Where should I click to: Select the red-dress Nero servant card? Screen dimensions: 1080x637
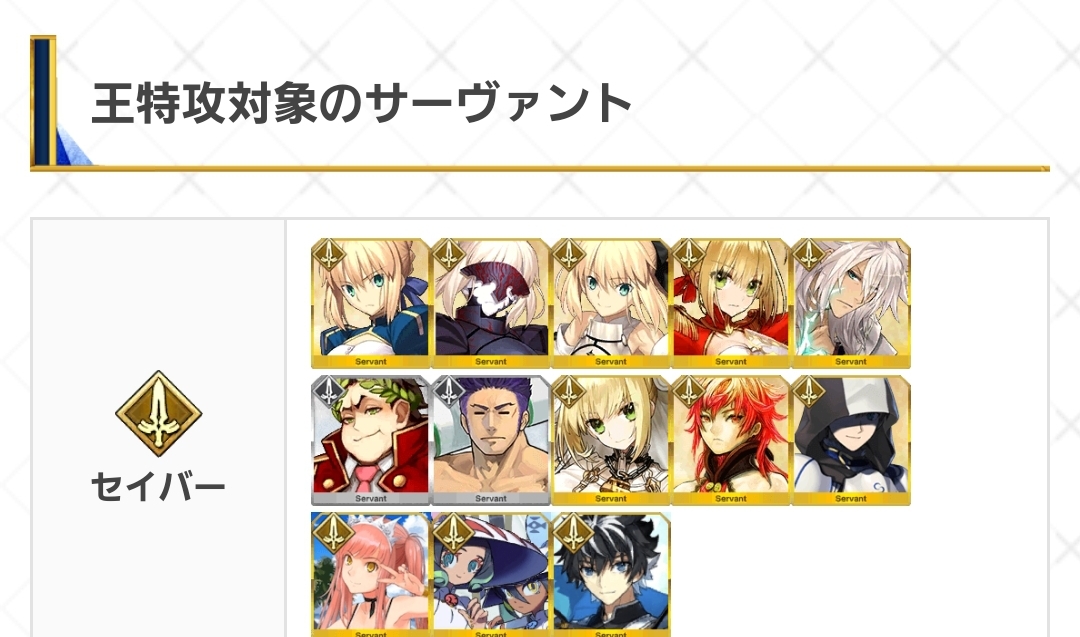tap(730, 304)
